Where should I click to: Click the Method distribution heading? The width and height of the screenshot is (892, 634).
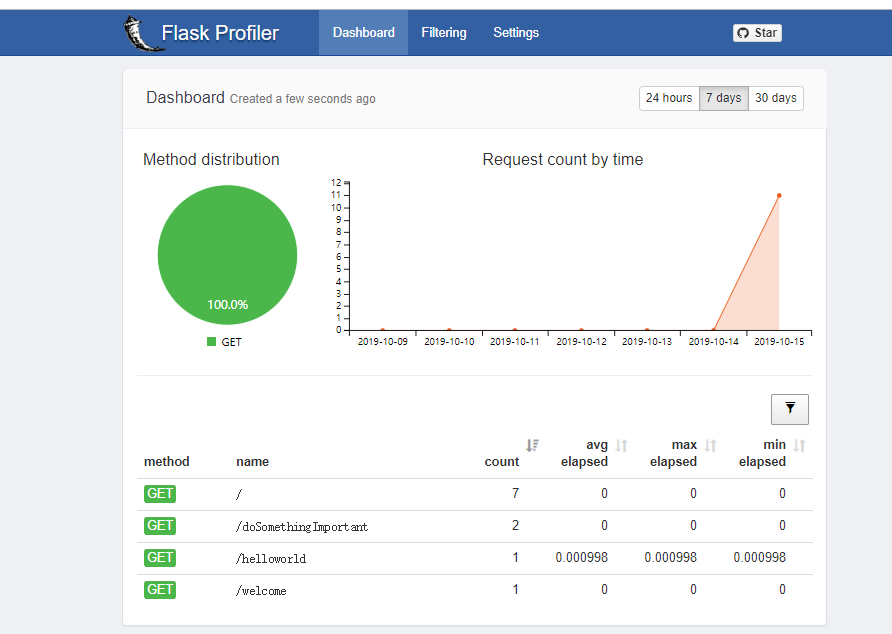pyautogui.click(x=211, y=159)
